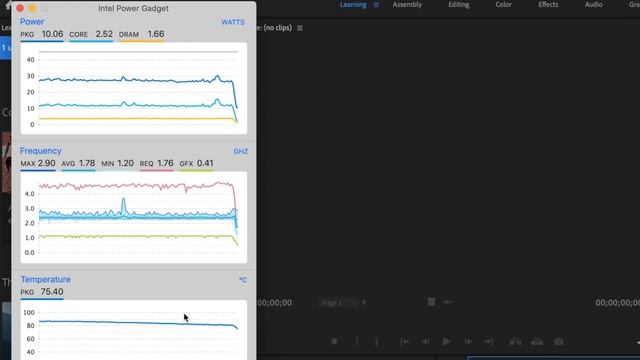This screenshot has height=360, width=640.
Task: Click the PKG power value 10.06
Action: (x=53, y=34)
